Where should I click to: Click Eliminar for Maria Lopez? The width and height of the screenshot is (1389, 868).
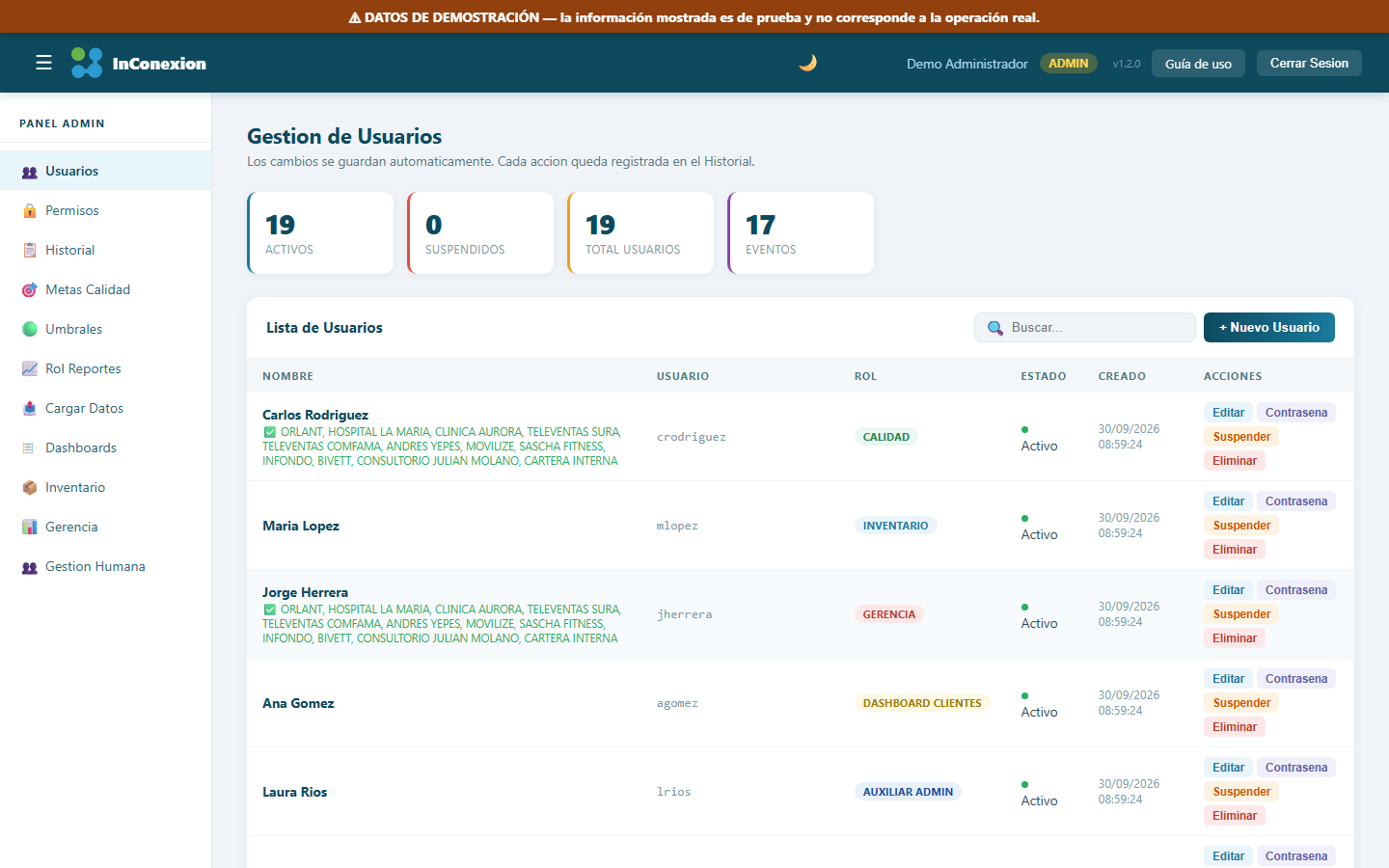1235,550
